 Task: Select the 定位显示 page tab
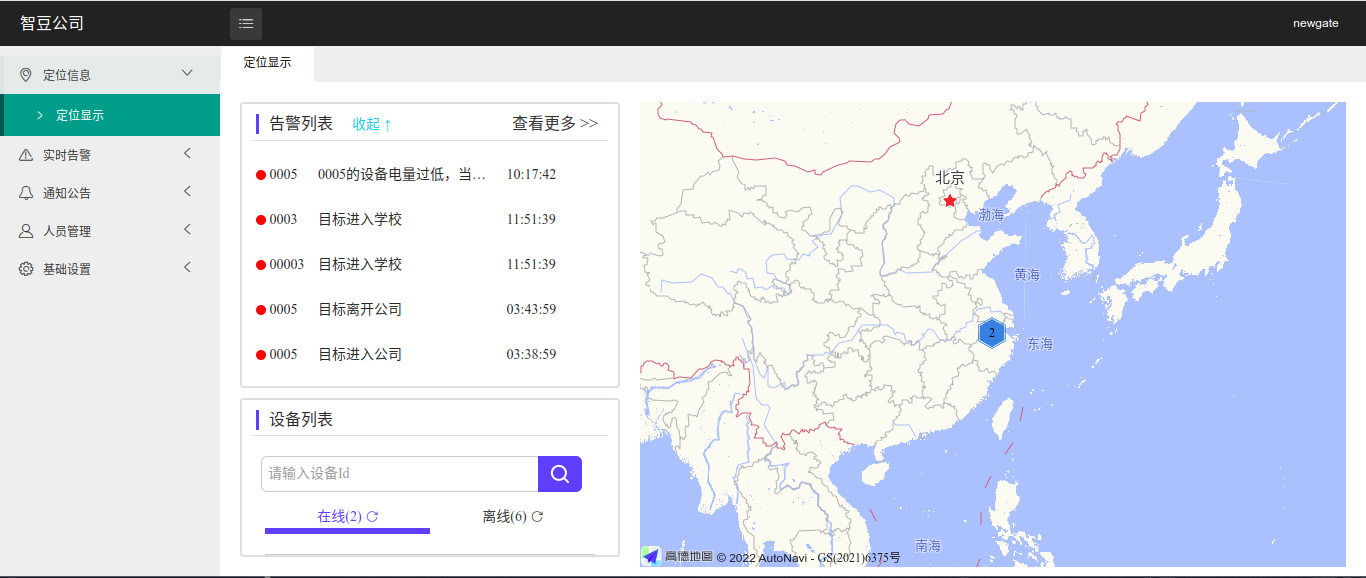coord(267,62)
